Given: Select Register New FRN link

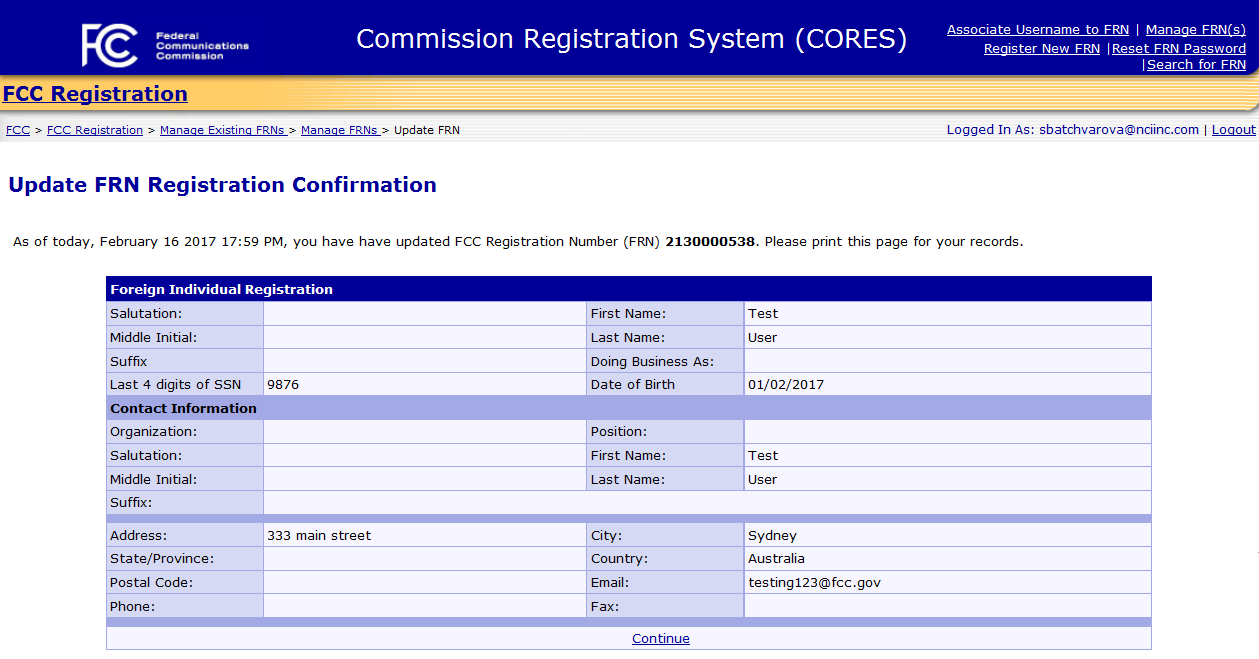Looking at the screenshot, I should (1041, 48).
